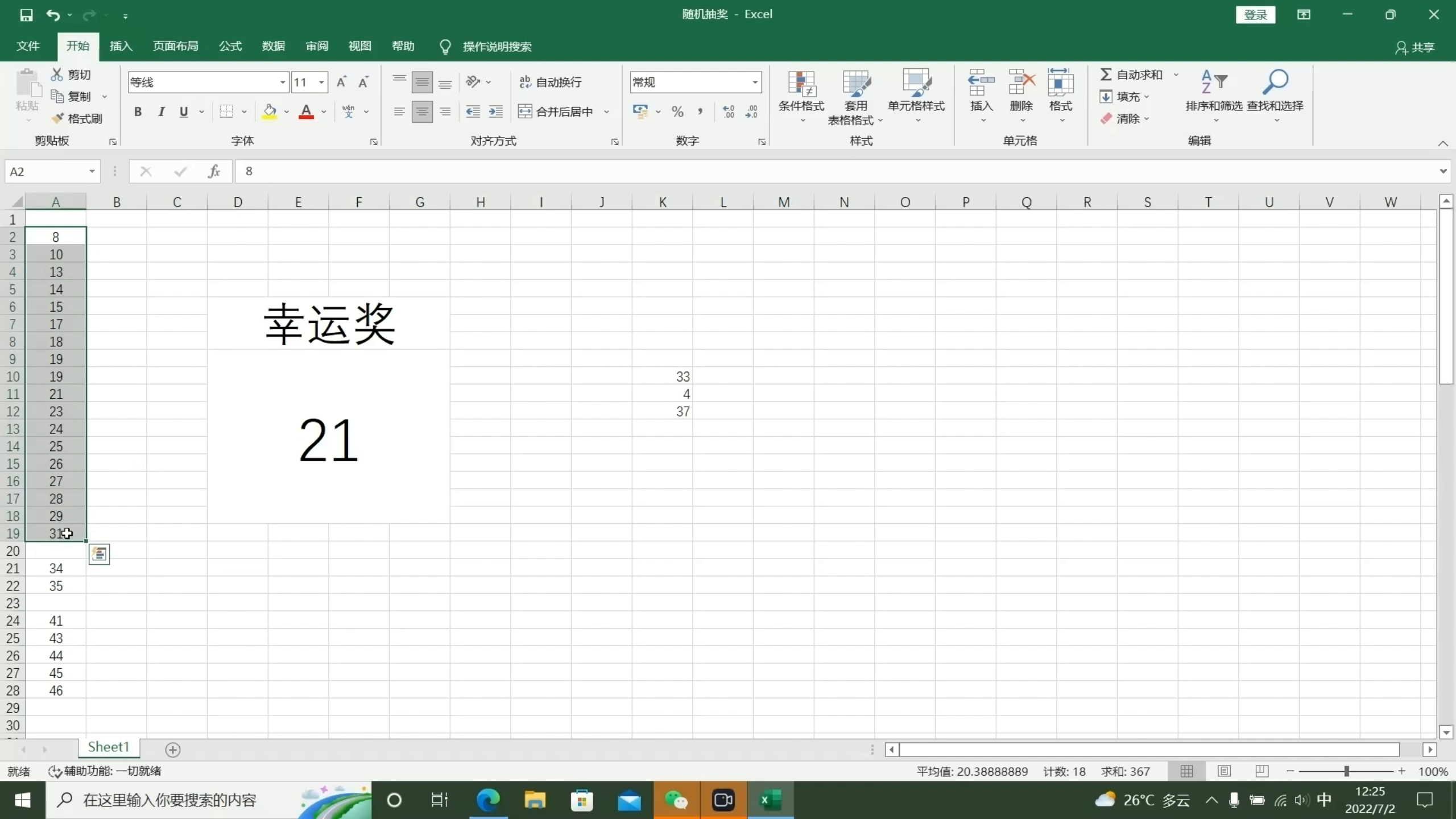
Task: Click the Delete cells (删除) icon
Action: click(1021, 83)
